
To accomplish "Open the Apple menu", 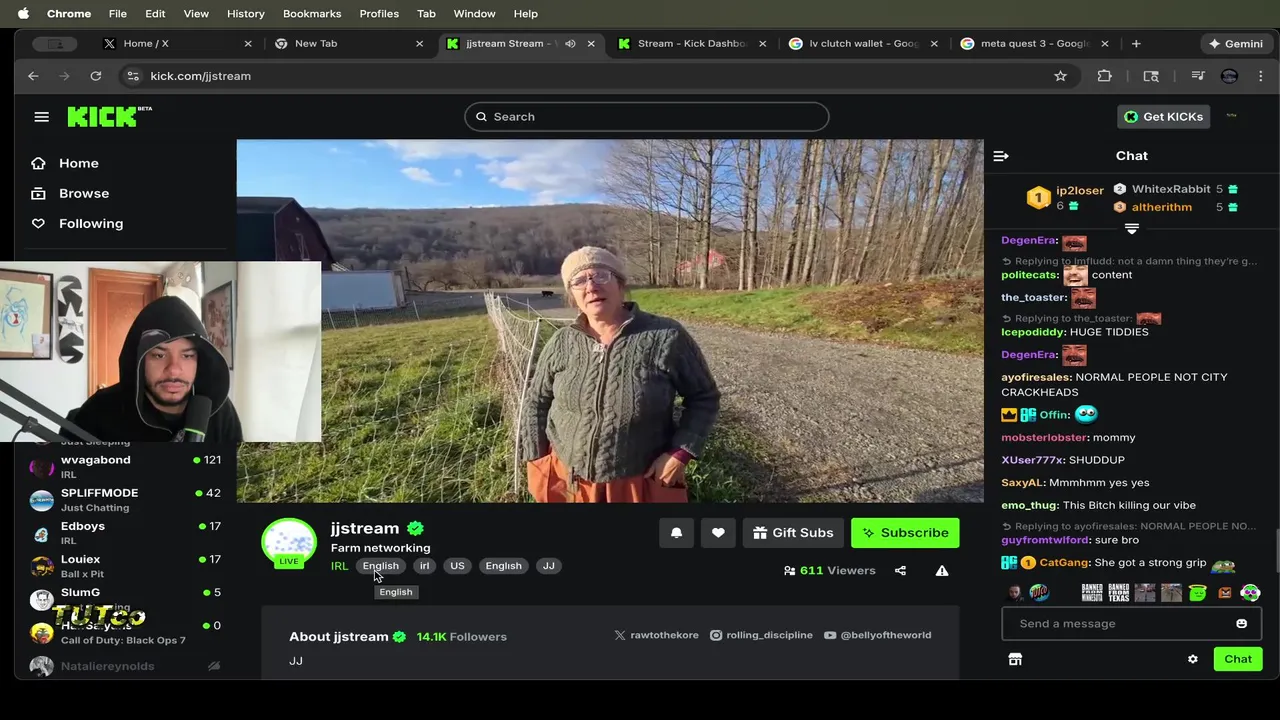I will tap(23, 13).
